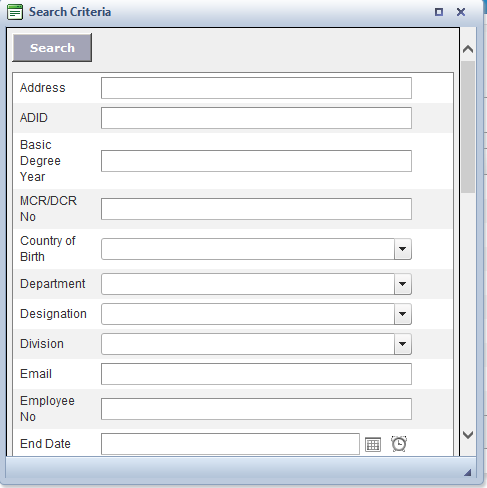
Task: Click the green Search Criteria window icon
Action: pos(15,12)
